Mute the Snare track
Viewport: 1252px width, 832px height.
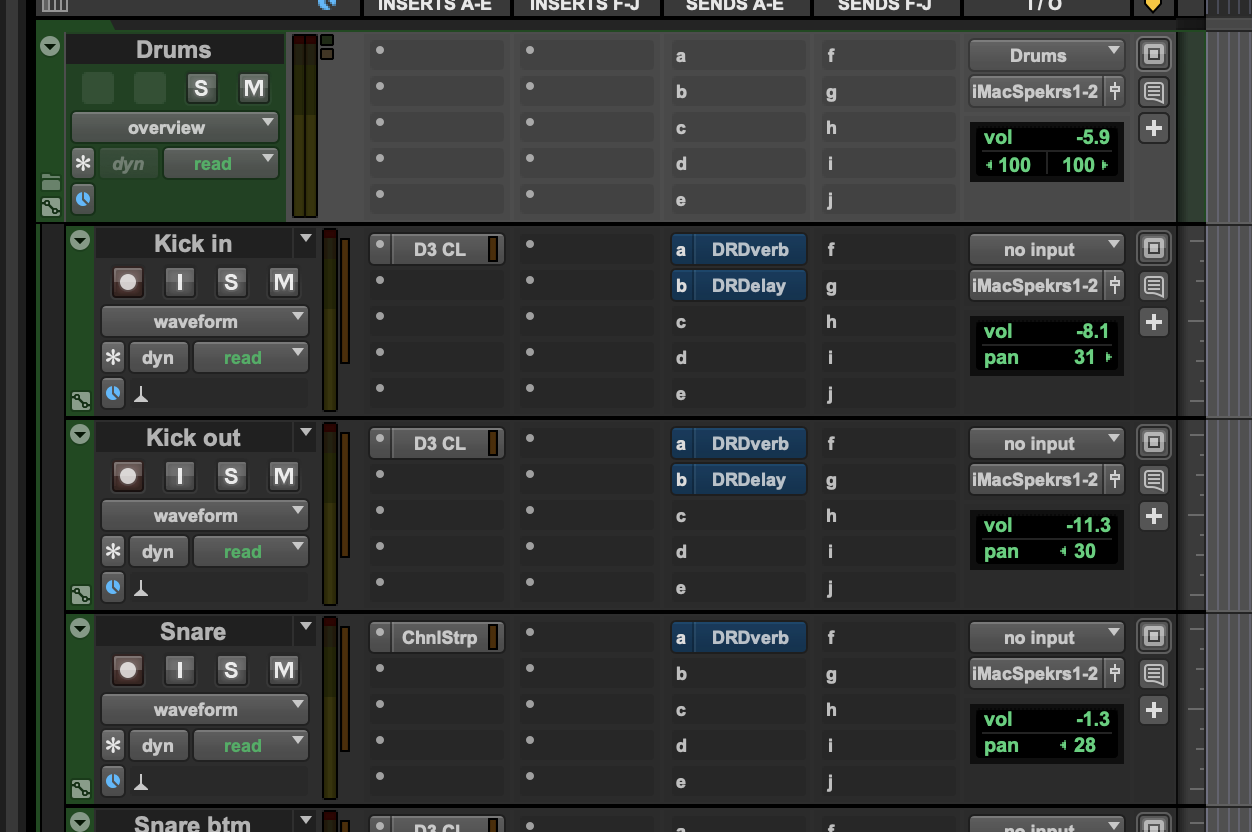point(284,670)
